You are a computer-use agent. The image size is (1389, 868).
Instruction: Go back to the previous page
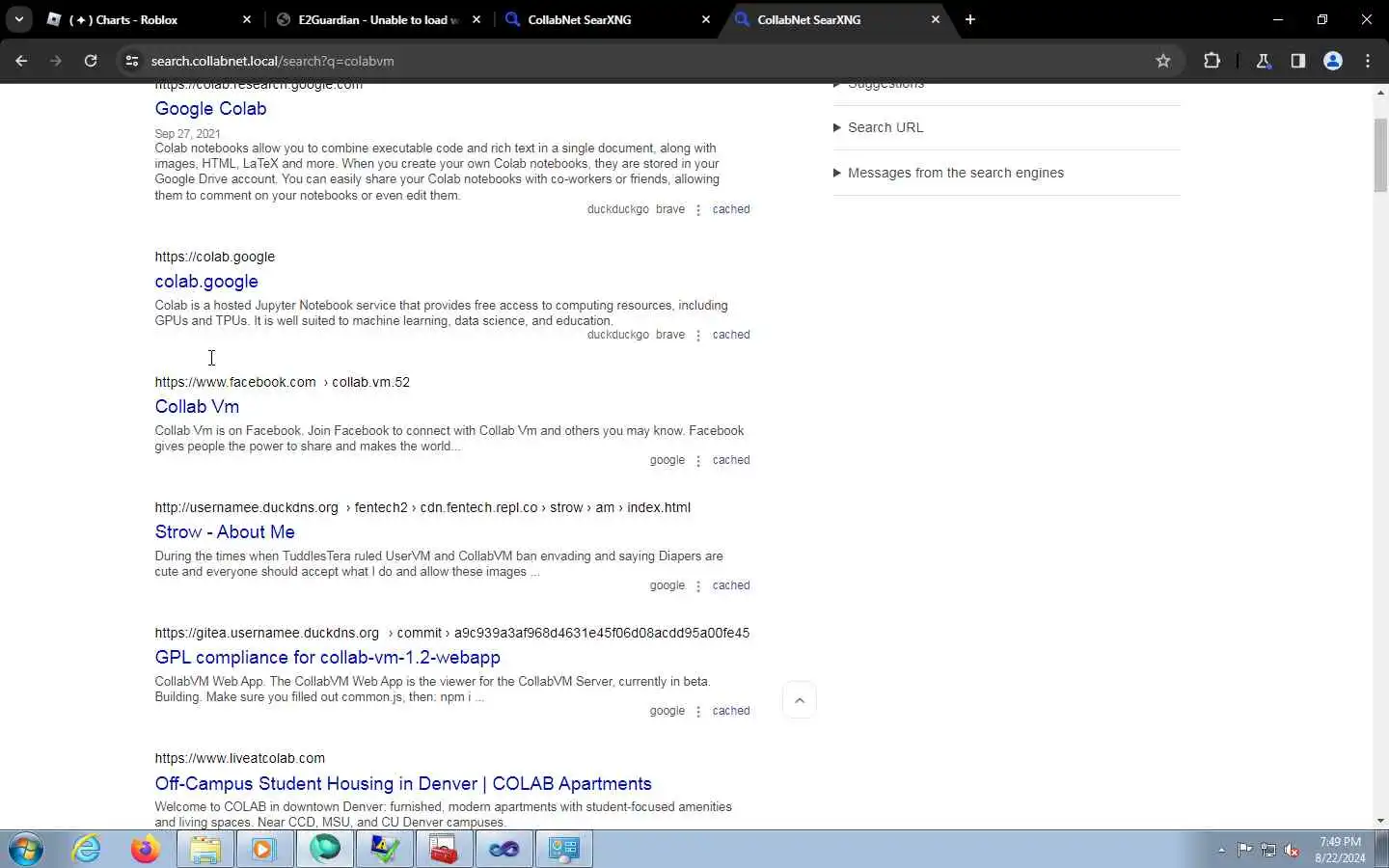(x=21, y=61)
